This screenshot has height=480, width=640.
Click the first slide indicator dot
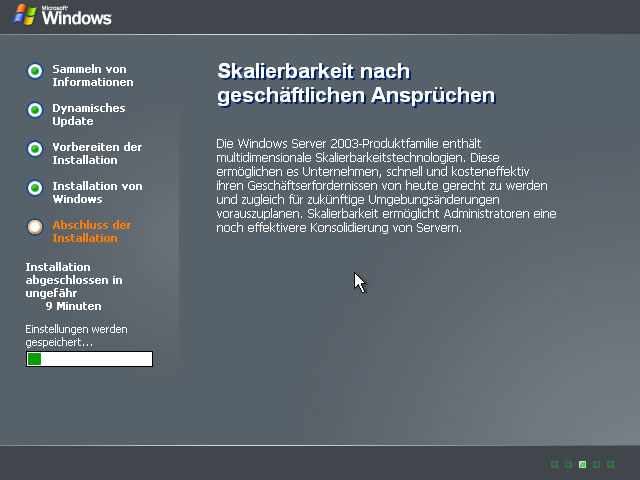coord(555,465)
